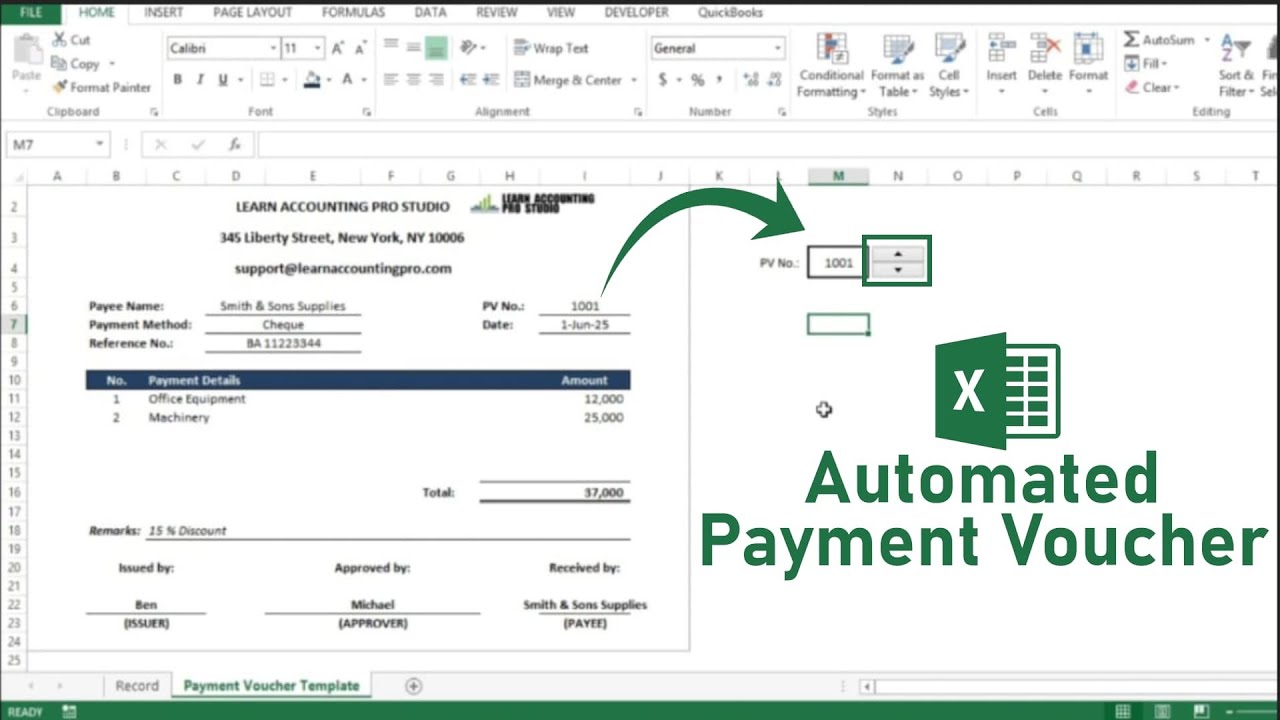Click the New Sheet plus button
The image size is (1280, 720).
pyautogui.click(x=412, y=686)
